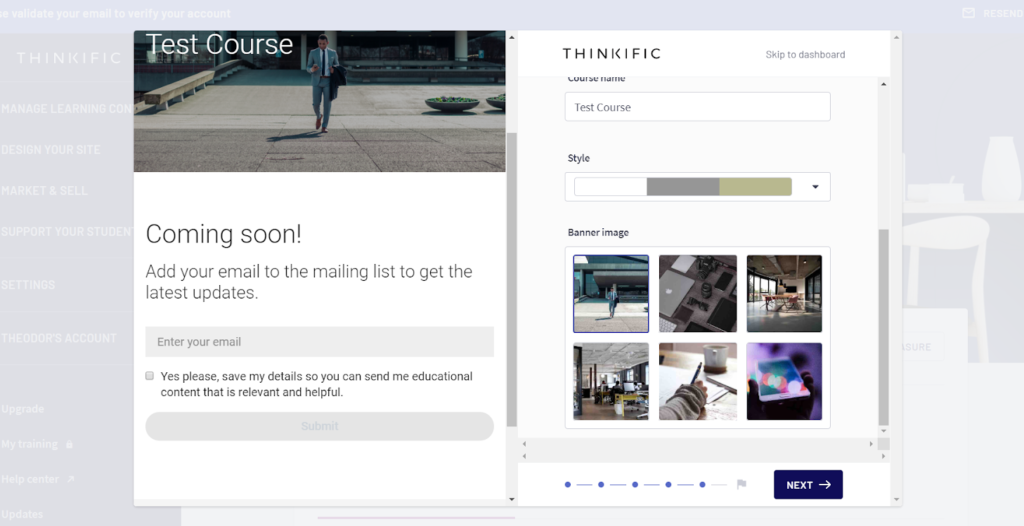Image resolution: width=1024 pixels, height=526 pixels.
Task: Click the Thinkific logo in wizard header
Action: [x=611, y=54]
